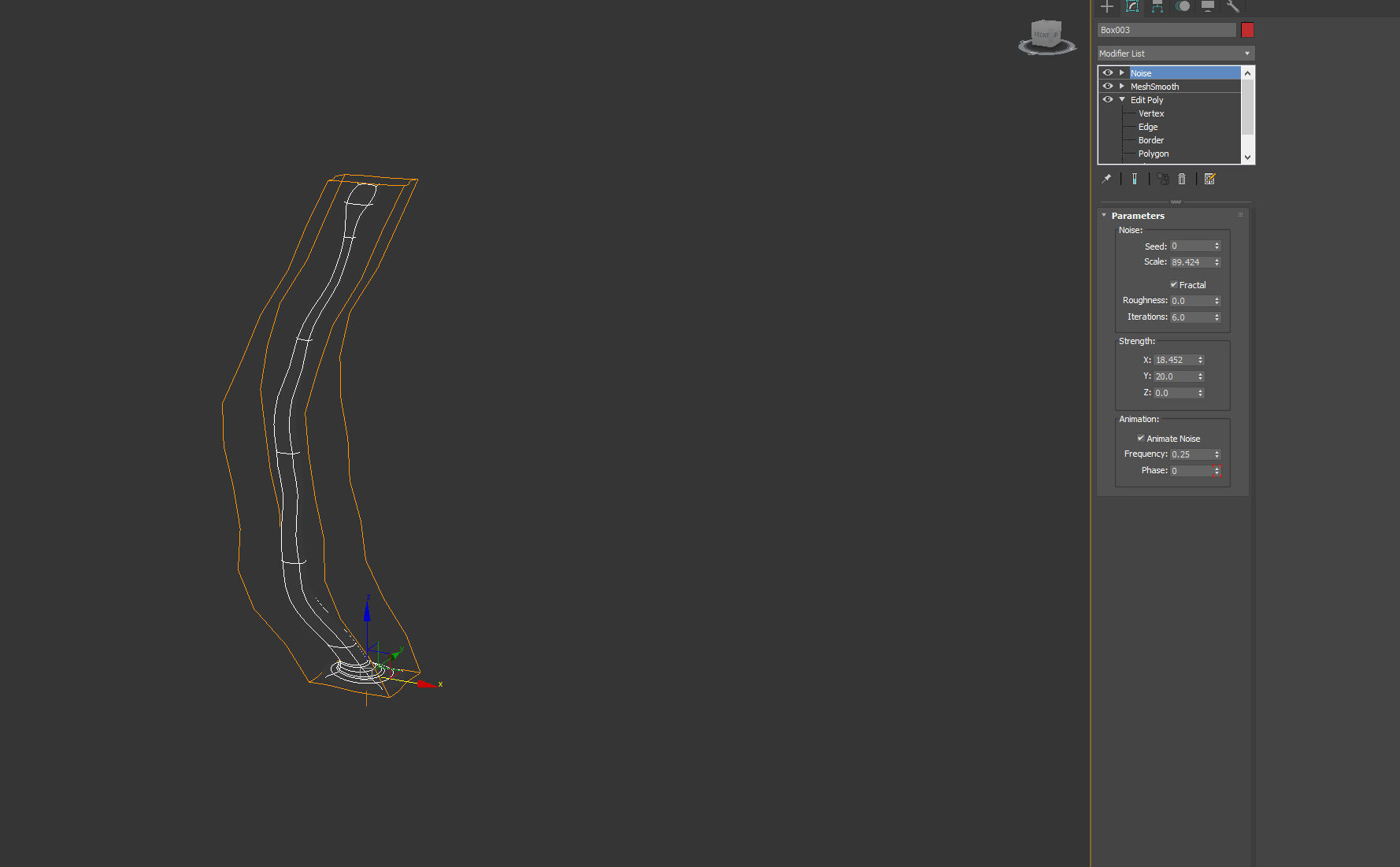Viewport: 1400px width, 867px height.
Task: Open the Hierarchy panel tab
Action: click(1157, 6)
